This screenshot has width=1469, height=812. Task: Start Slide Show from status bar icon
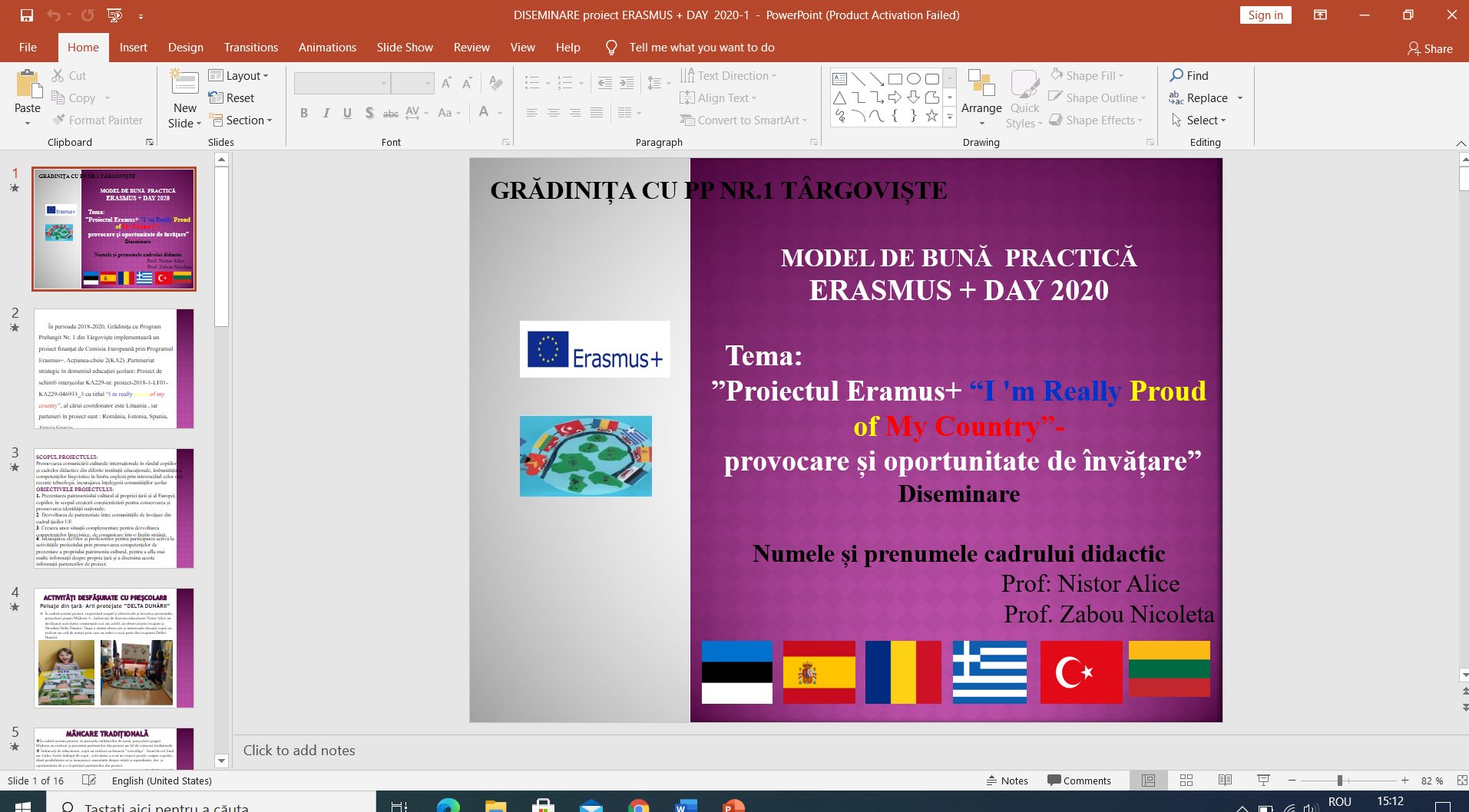pyautogui.click(x=1263, y=781)
